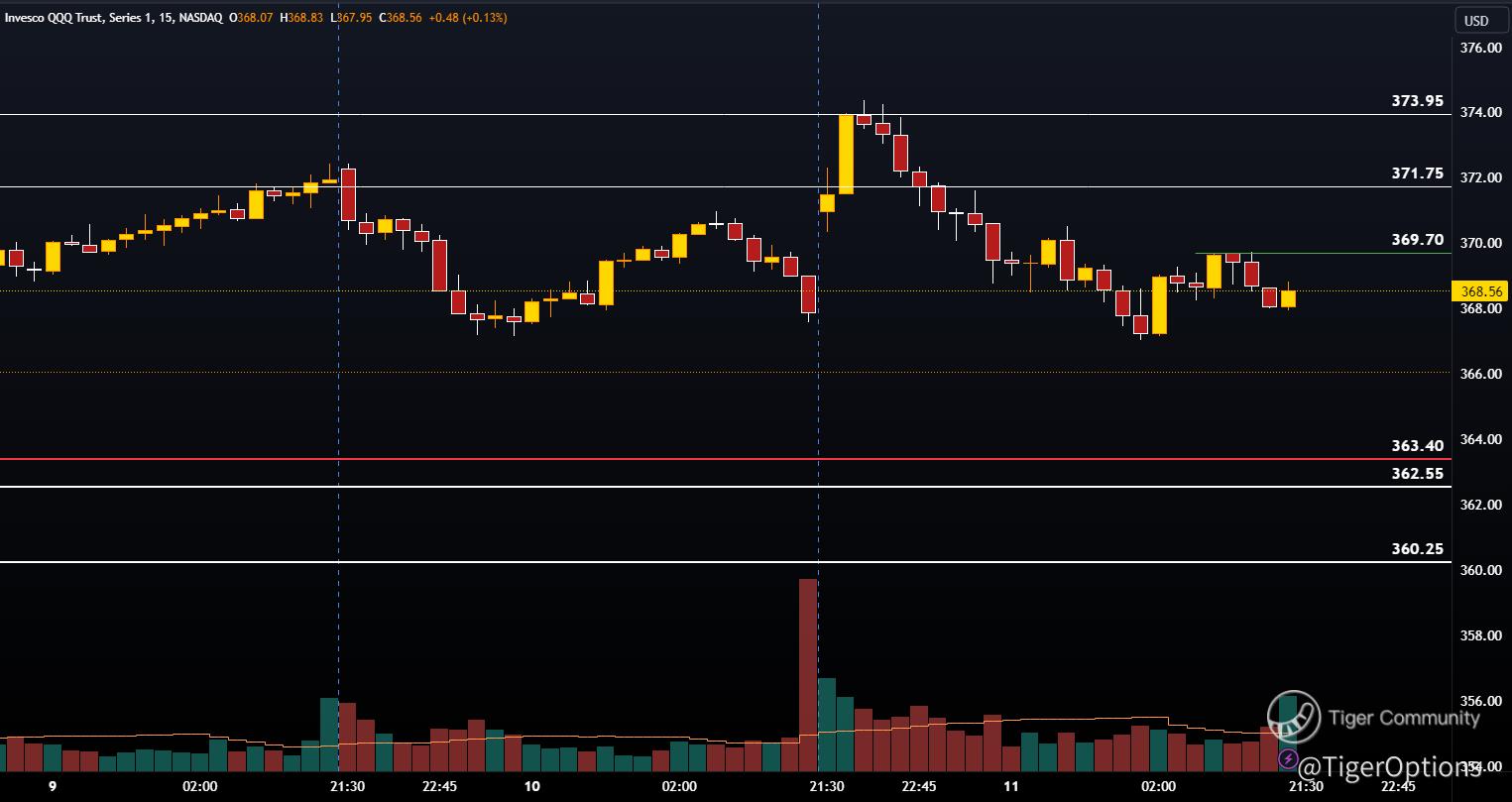1512x802 pixels.
Task: Click the low value L367.95
Action: coord(352,18)
